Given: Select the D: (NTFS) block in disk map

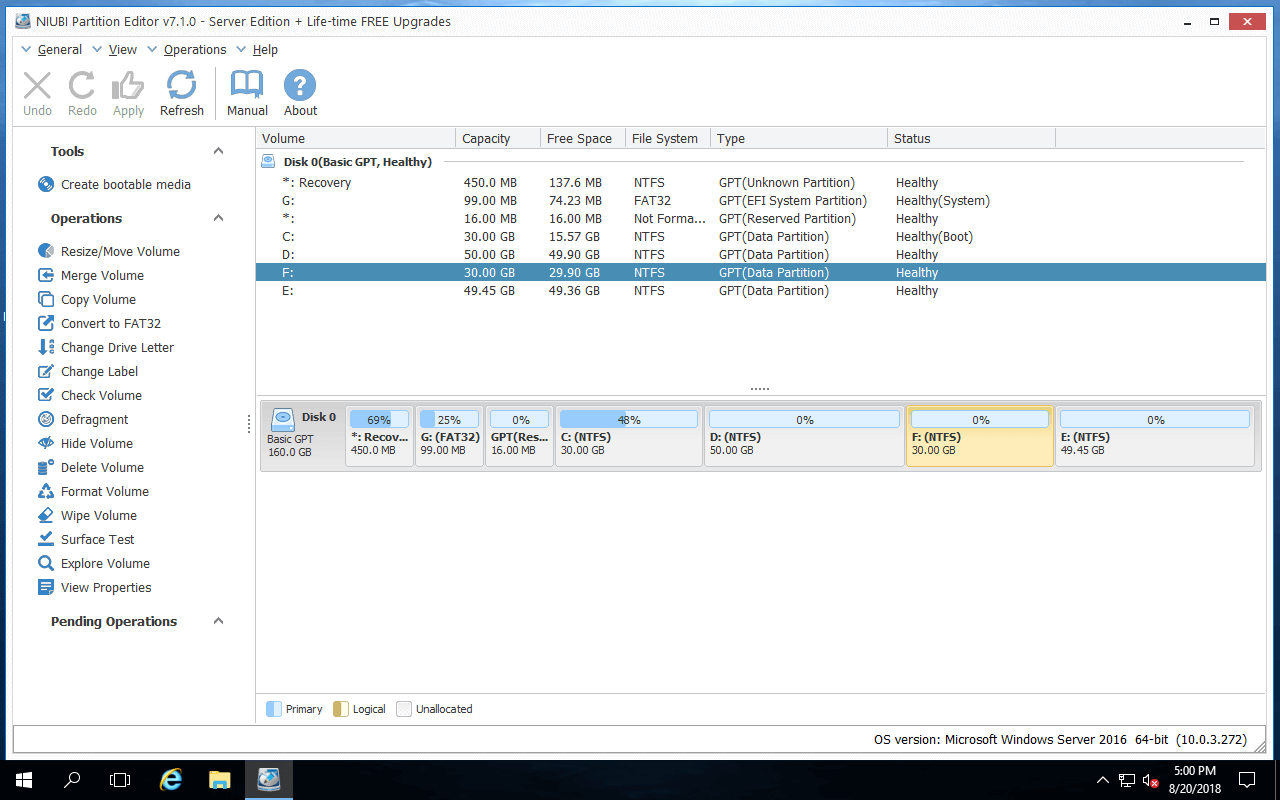Looking at the screenshot, I should [x=805, y=436].
